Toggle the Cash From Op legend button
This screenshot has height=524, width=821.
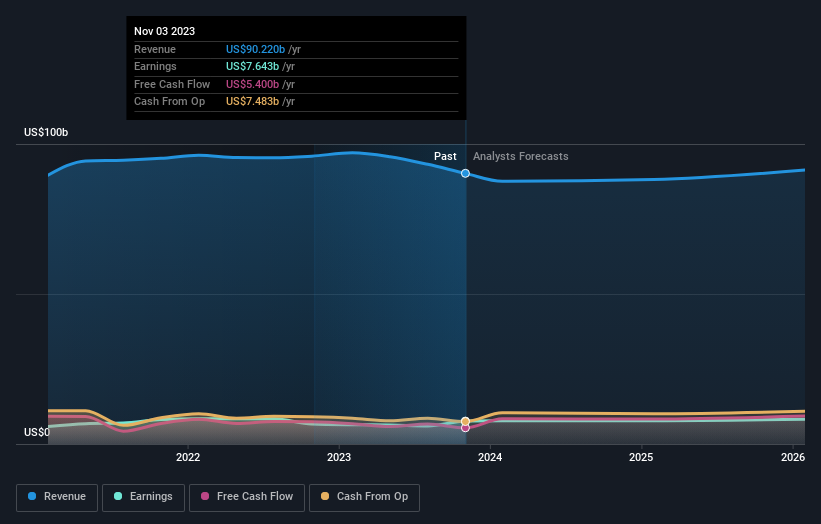364,497
